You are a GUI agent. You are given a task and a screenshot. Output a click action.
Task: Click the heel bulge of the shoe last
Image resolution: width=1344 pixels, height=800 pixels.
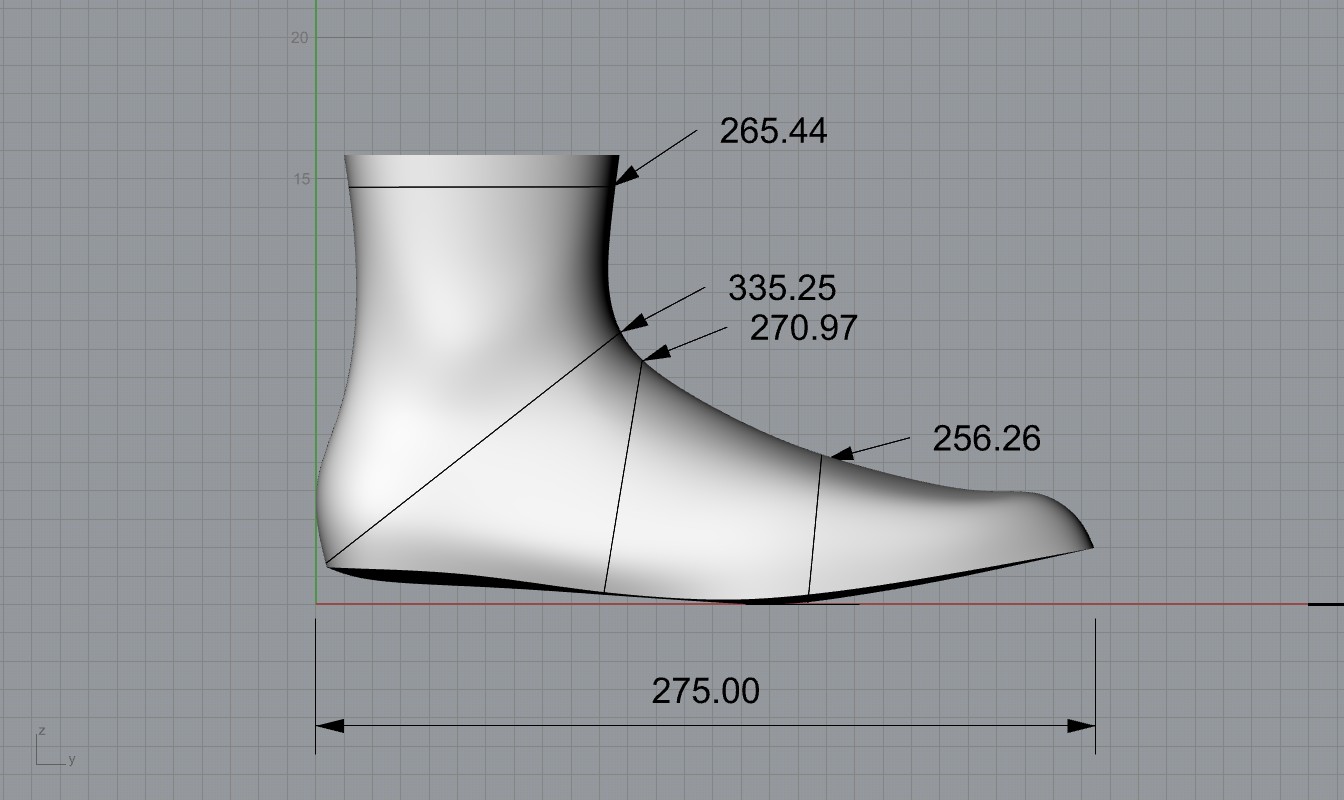[324, 500]
